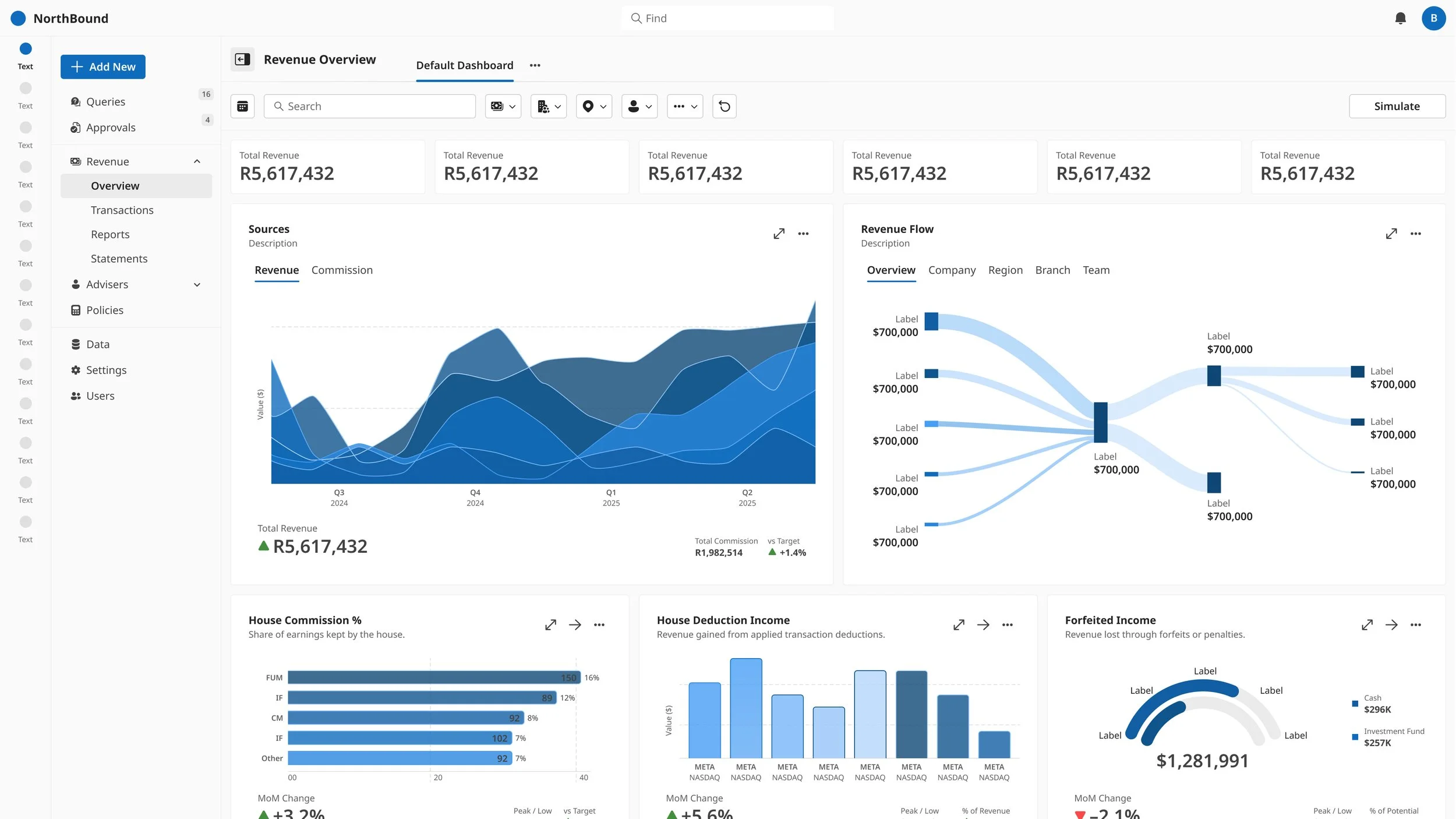The width and height of the screenshot is (1456, 819).
Task: Click the Simulate button
Action: click(1397, 106)
